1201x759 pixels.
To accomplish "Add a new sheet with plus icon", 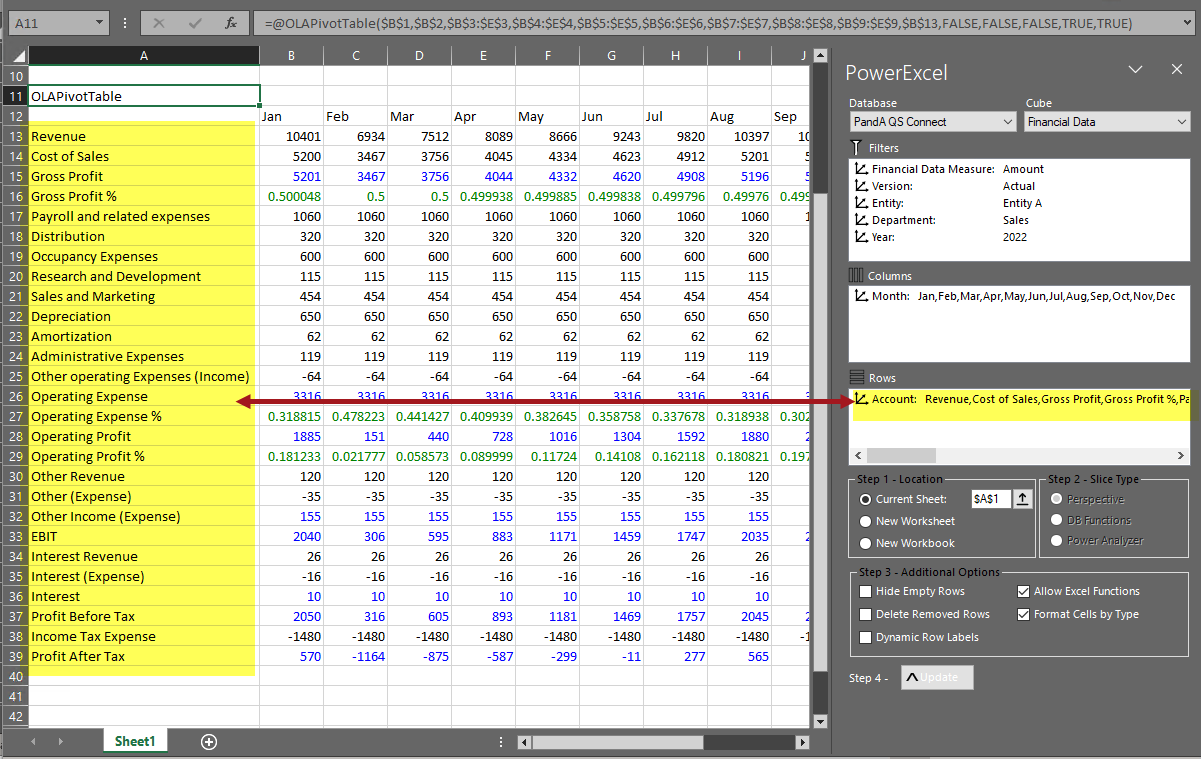I will 209,741.
